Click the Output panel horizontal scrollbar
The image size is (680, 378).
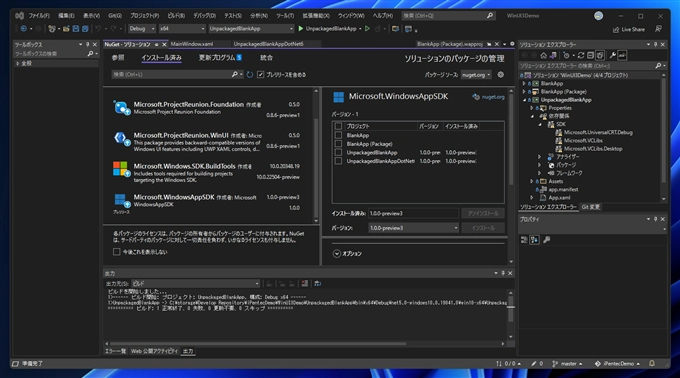258,344
